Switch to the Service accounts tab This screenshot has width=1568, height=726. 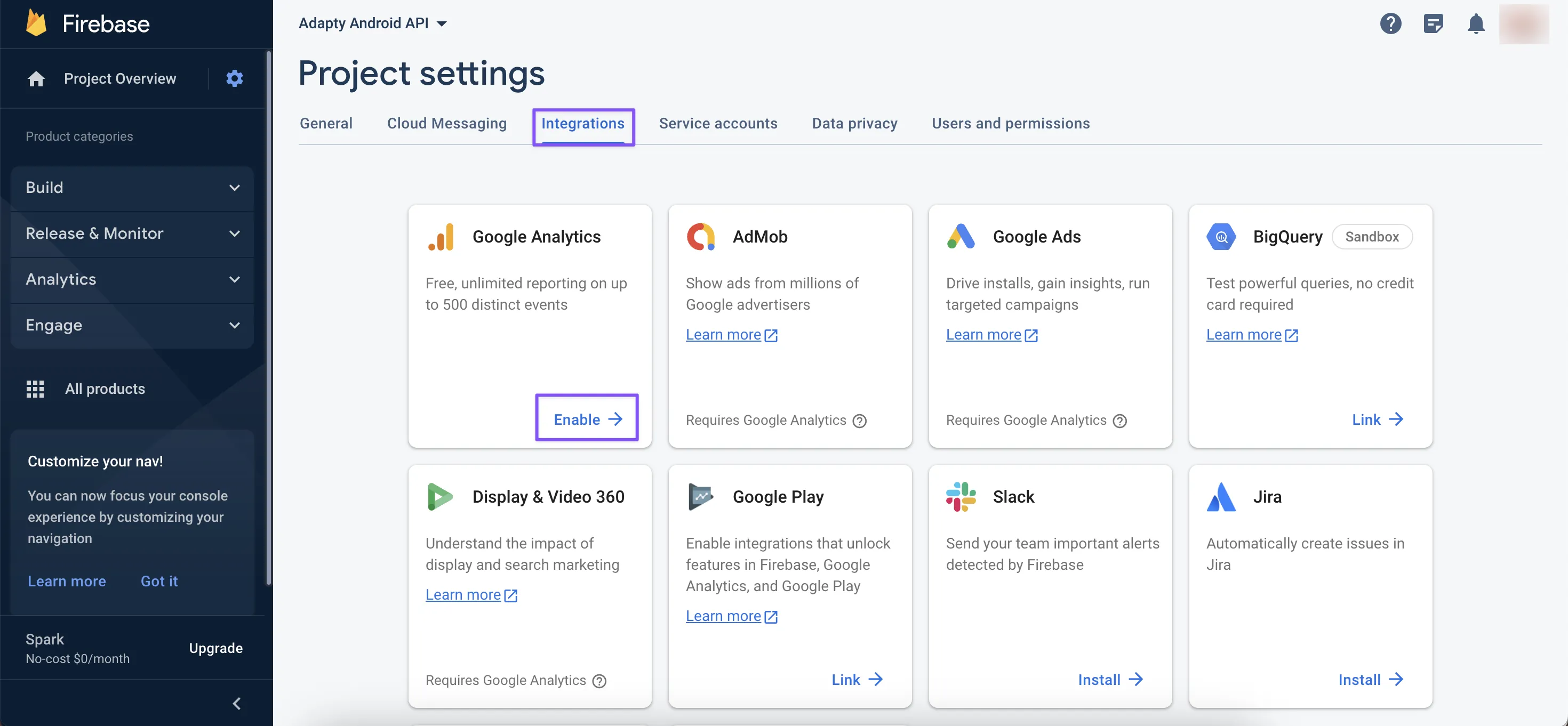click(718, 124)
